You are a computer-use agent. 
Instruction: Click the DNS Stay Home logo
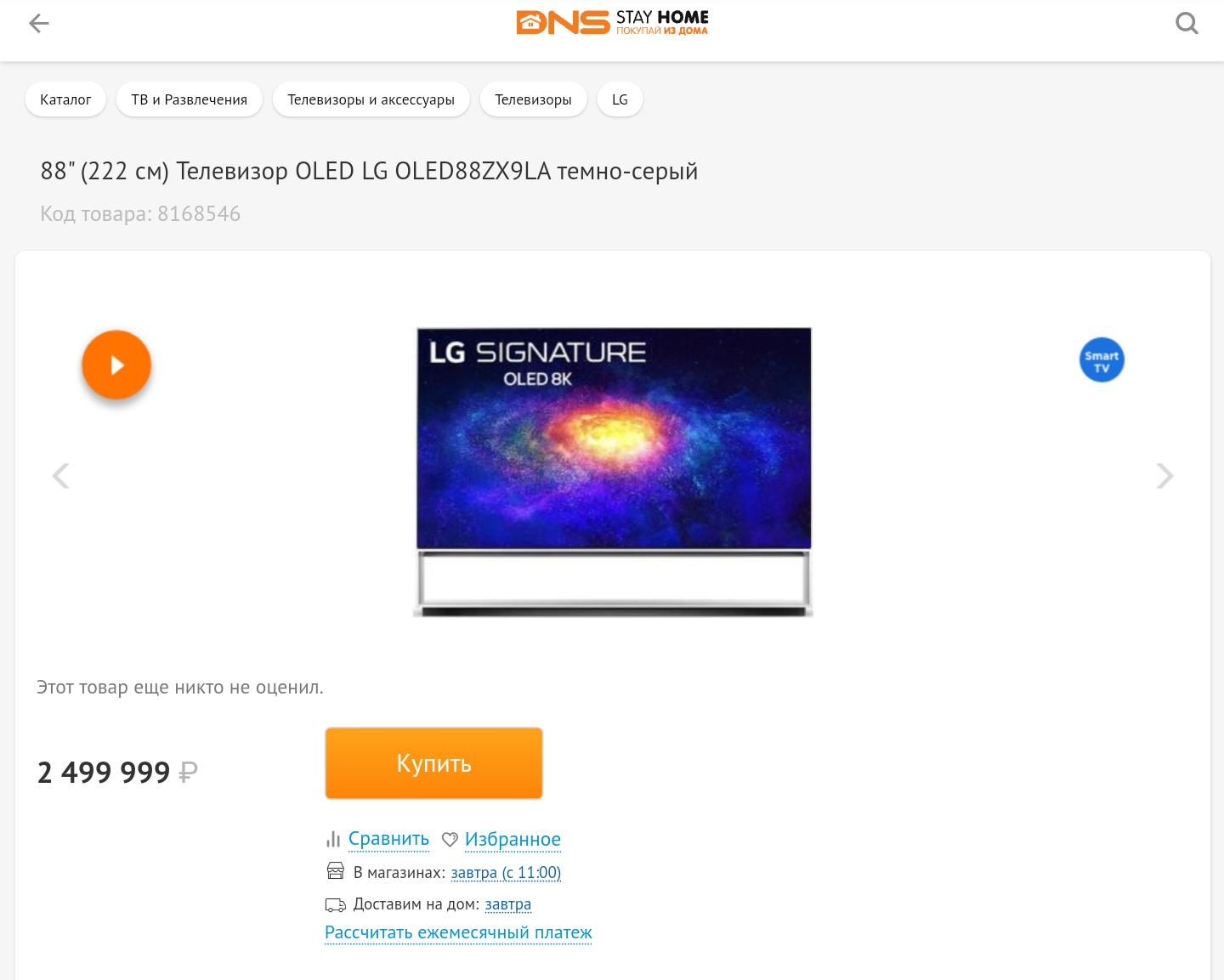(612, 23)
